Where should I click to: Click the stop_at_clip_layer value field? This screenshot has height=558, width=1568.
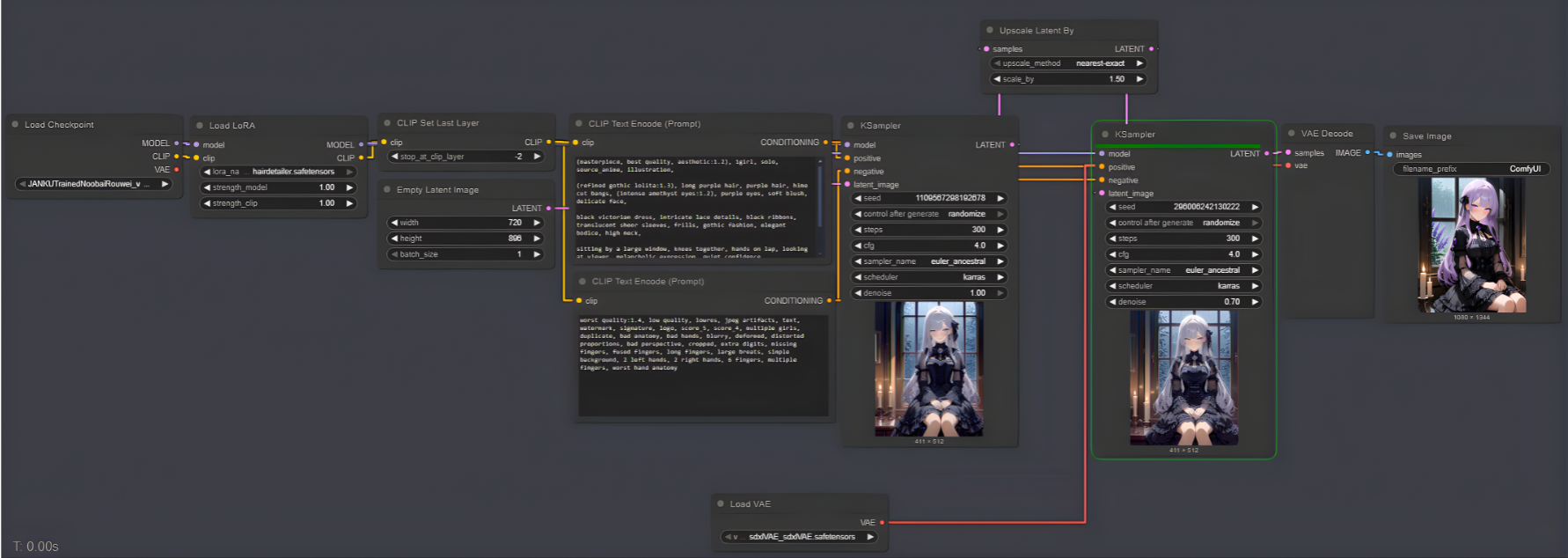[466, 157]
